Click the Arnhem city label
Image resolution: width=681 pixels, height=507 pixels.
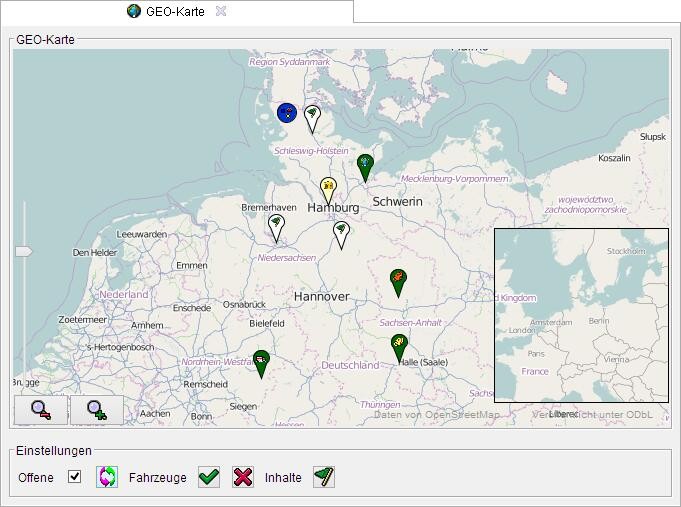(147, 325)
